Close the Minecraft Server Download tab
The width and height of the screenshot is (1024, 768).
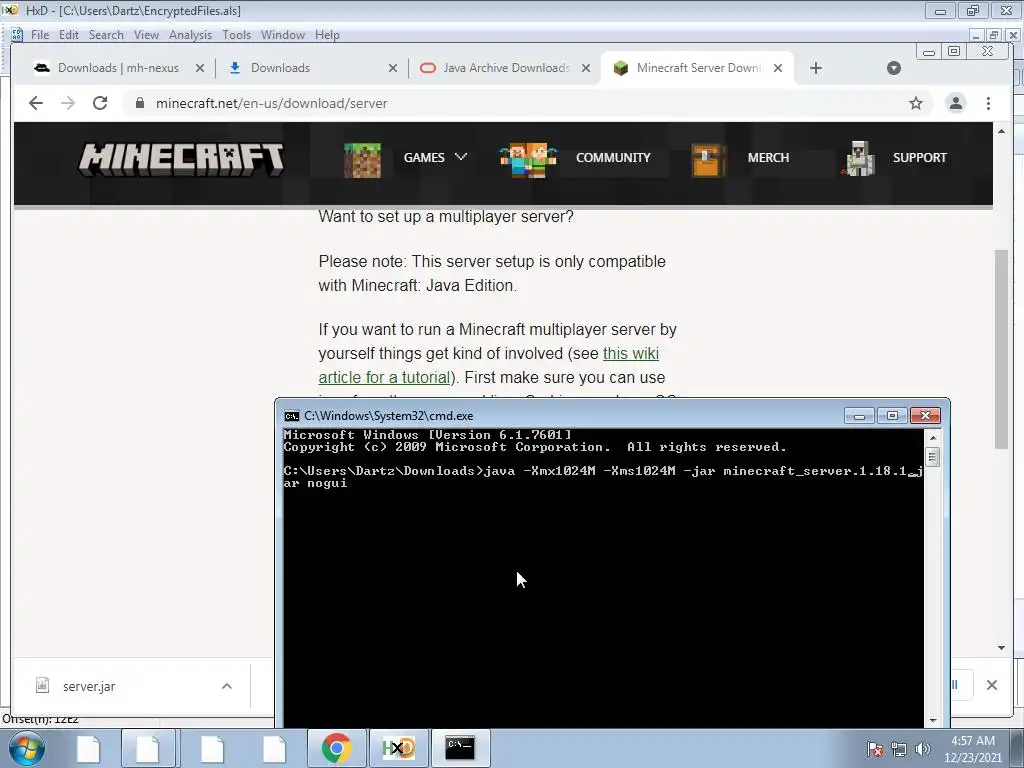(778, 68)
